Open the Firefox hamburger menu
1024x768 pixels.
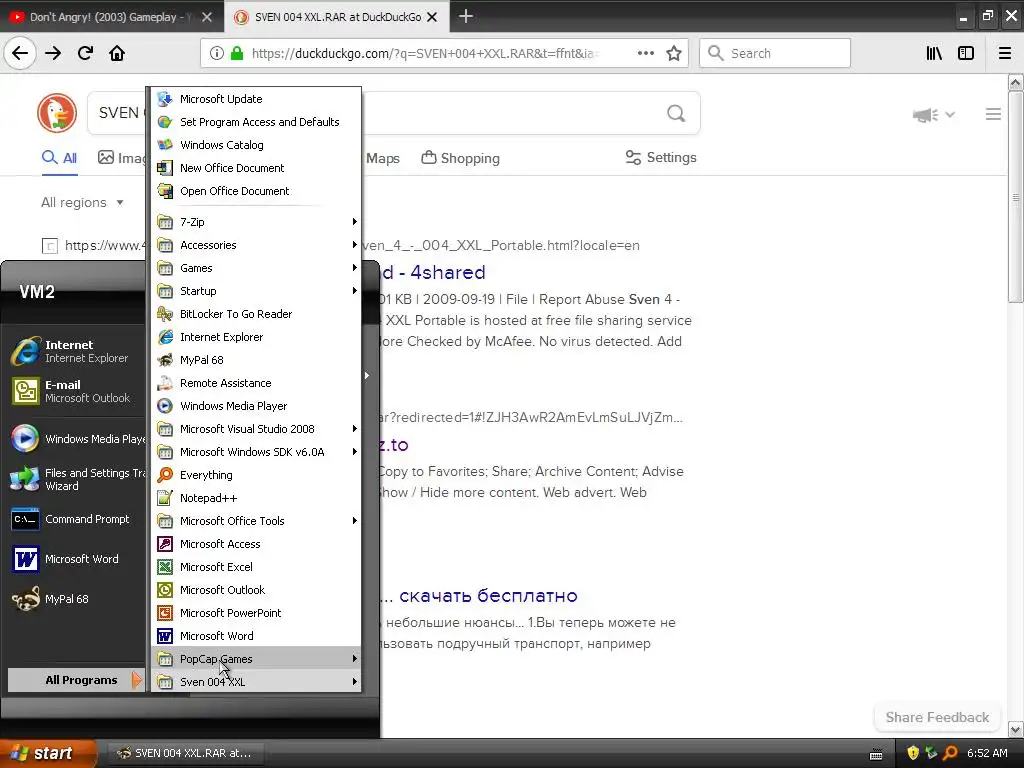[1005, 53]
